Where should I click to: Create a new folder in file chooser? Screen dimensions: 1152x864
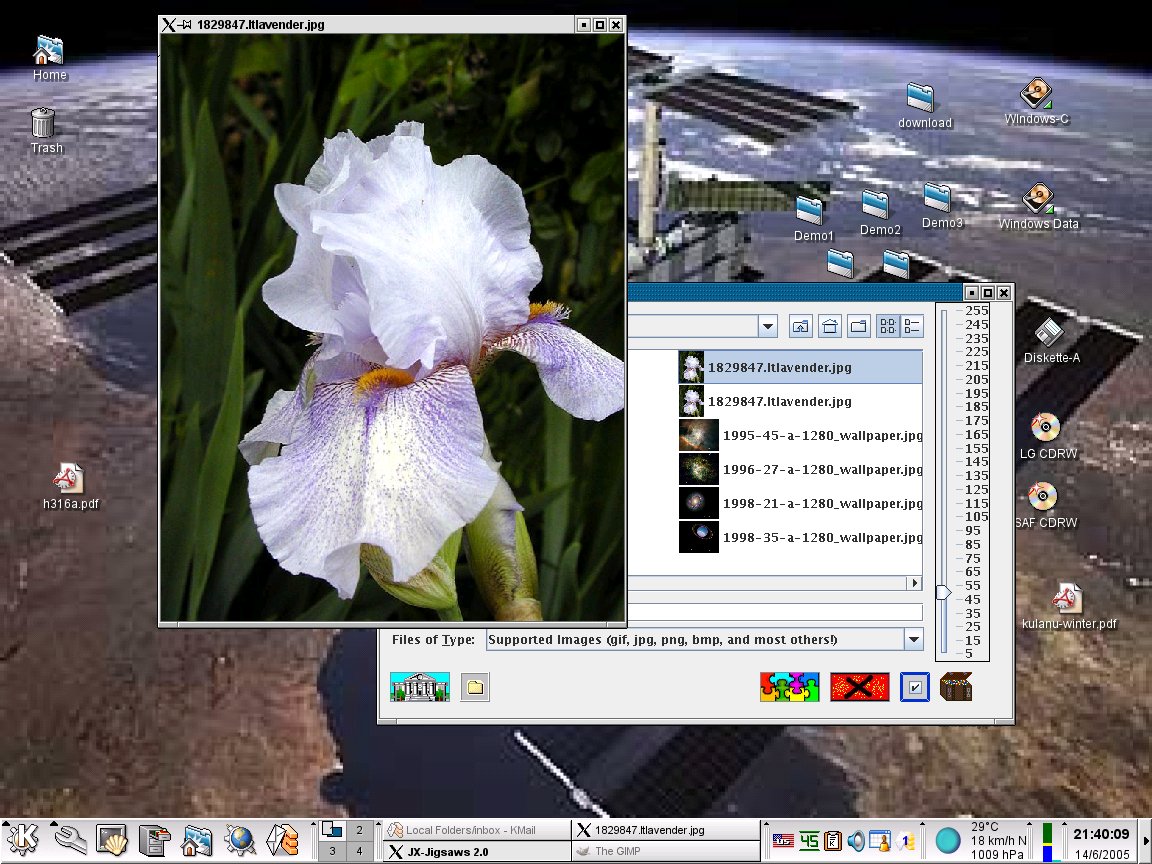click(858, 326)
